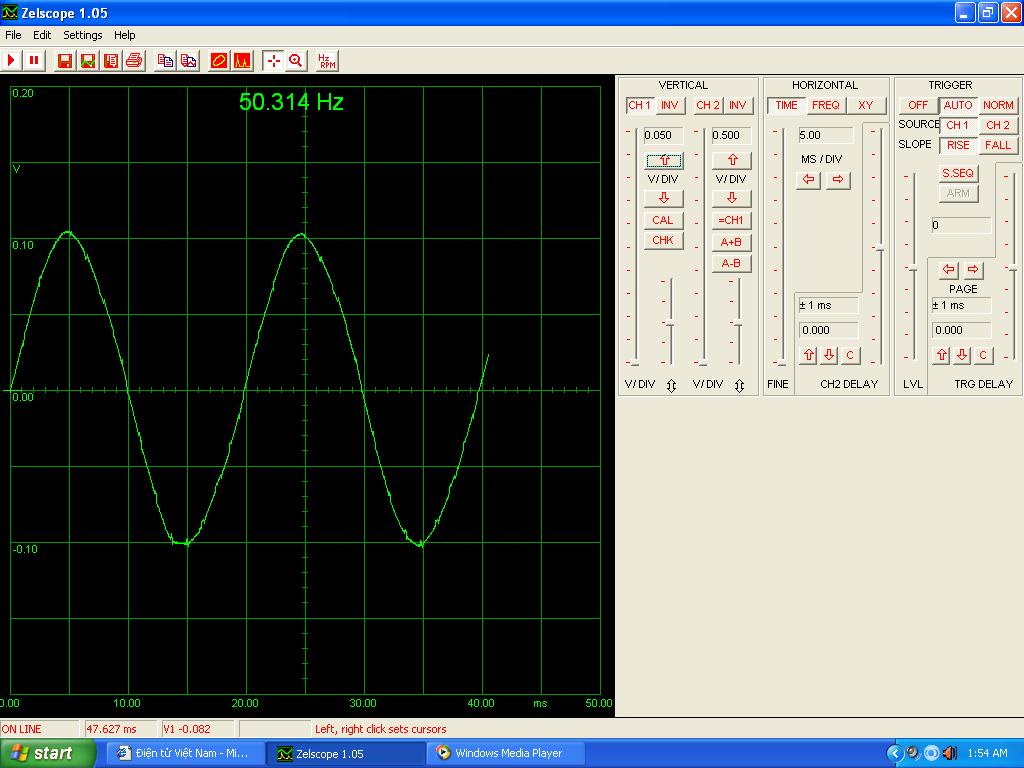Click the right arrow under MS / DIV
Screen dimensions: 1024x768
pyautogui.click(x=838, y=180)
